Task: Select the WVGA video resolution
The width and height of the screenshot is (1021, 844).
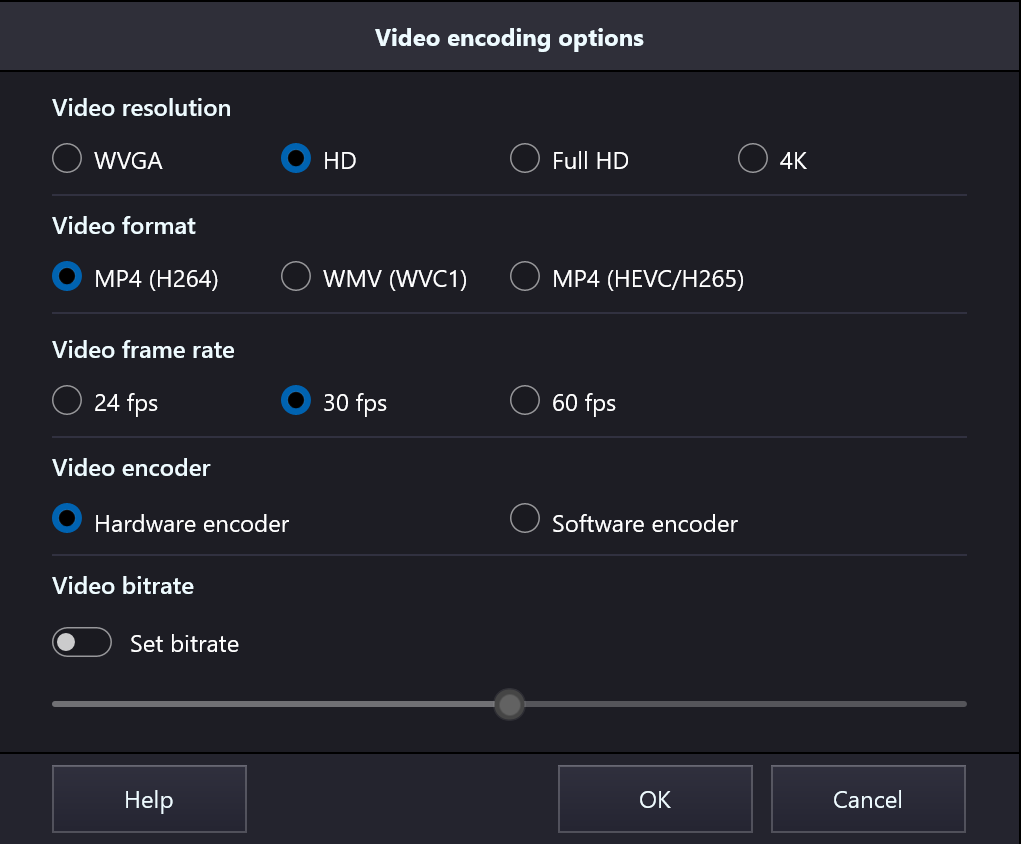Action: click(67, 159)
